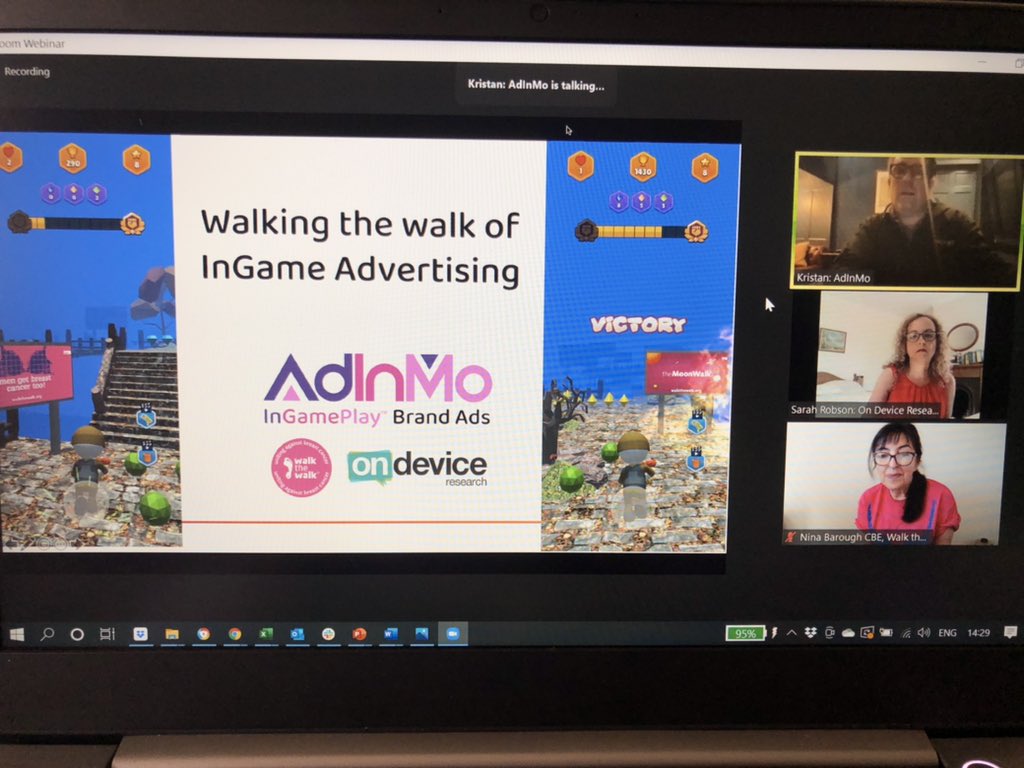
Task: Mute system audio via the speaker icon
Action: 923,632
